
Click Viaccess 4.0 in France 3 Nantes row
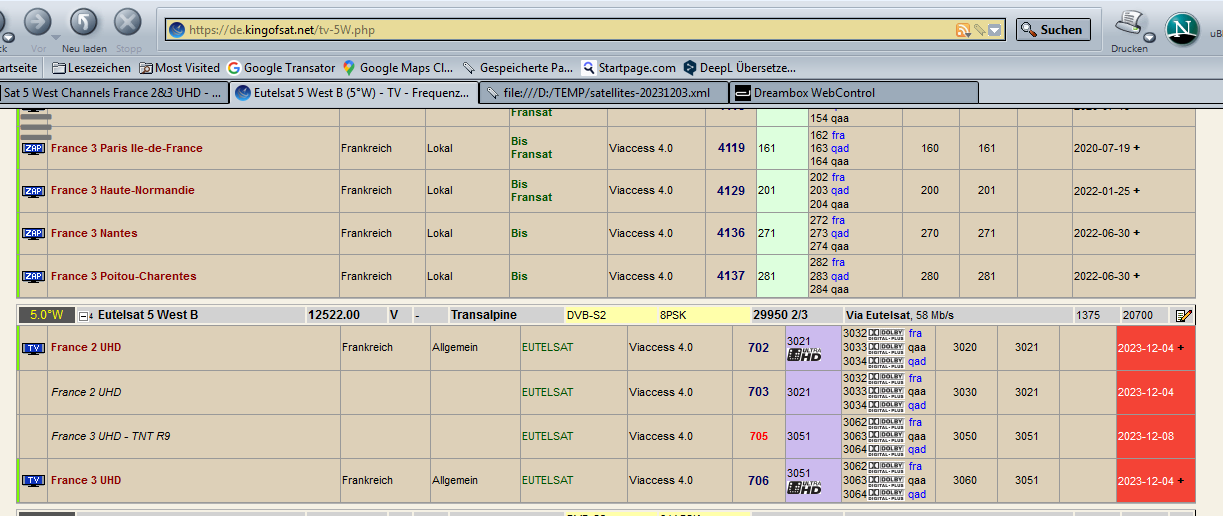[x=641, y=233]
